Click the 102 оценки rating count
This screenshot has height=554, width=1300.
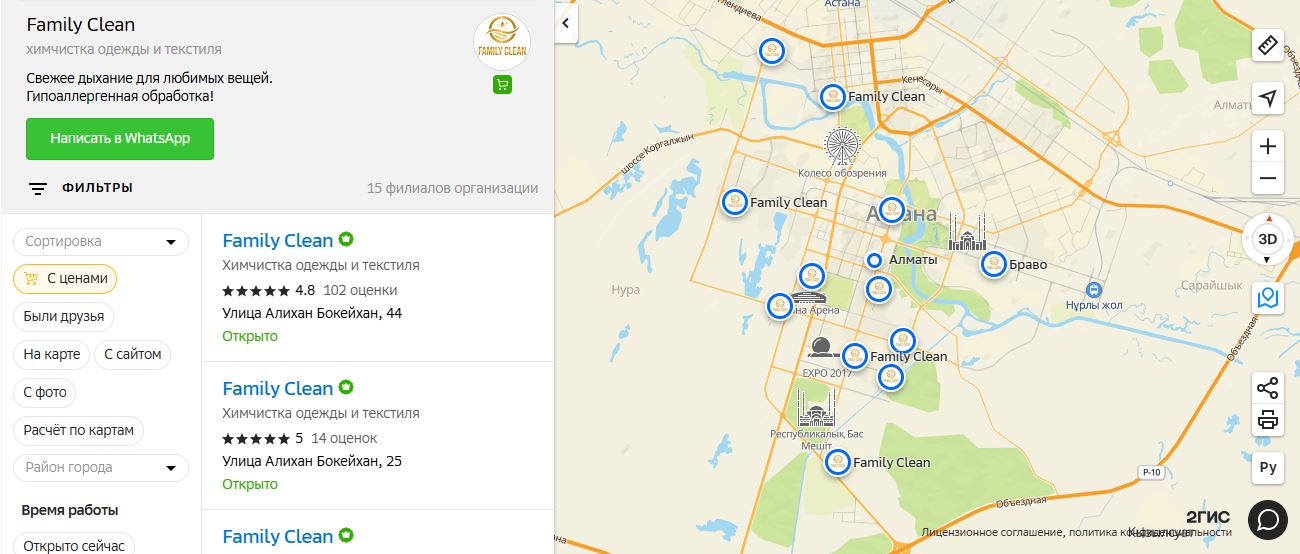coord(360,290)
